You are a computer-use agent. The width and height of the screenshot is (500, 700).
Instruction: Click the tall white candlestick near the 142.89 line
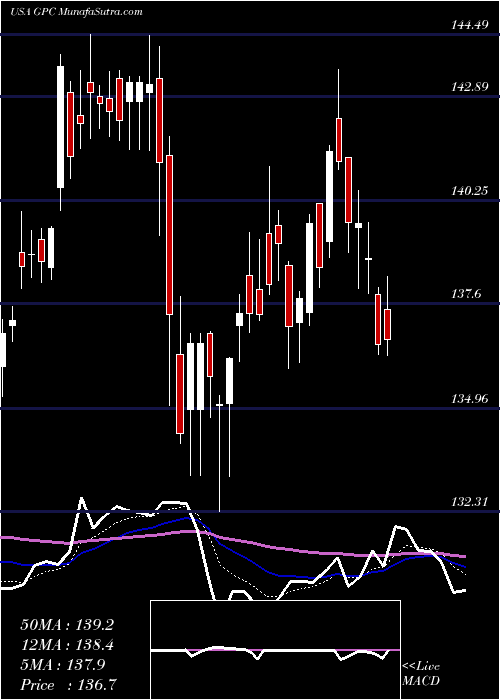click(60, 127)
